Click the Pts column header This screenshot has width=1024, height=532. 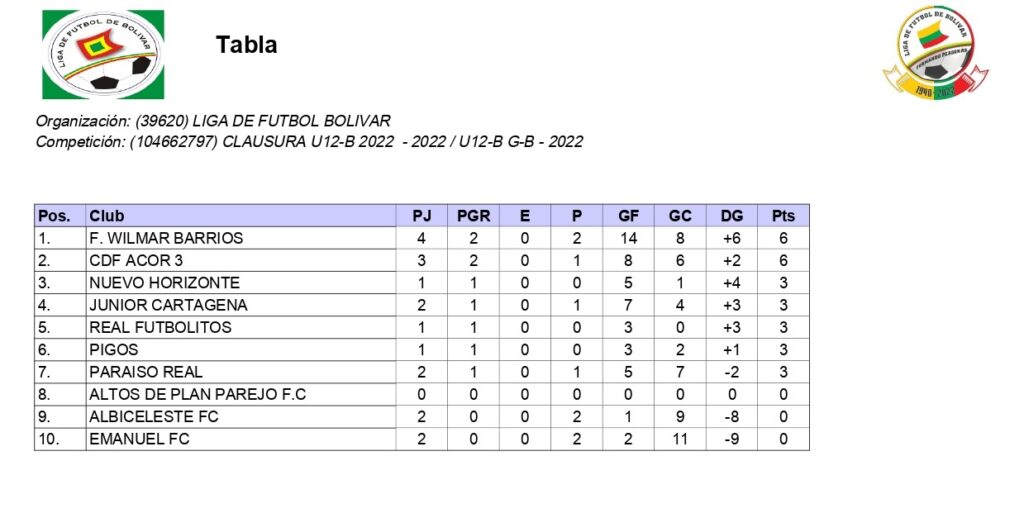click(783, 216)
